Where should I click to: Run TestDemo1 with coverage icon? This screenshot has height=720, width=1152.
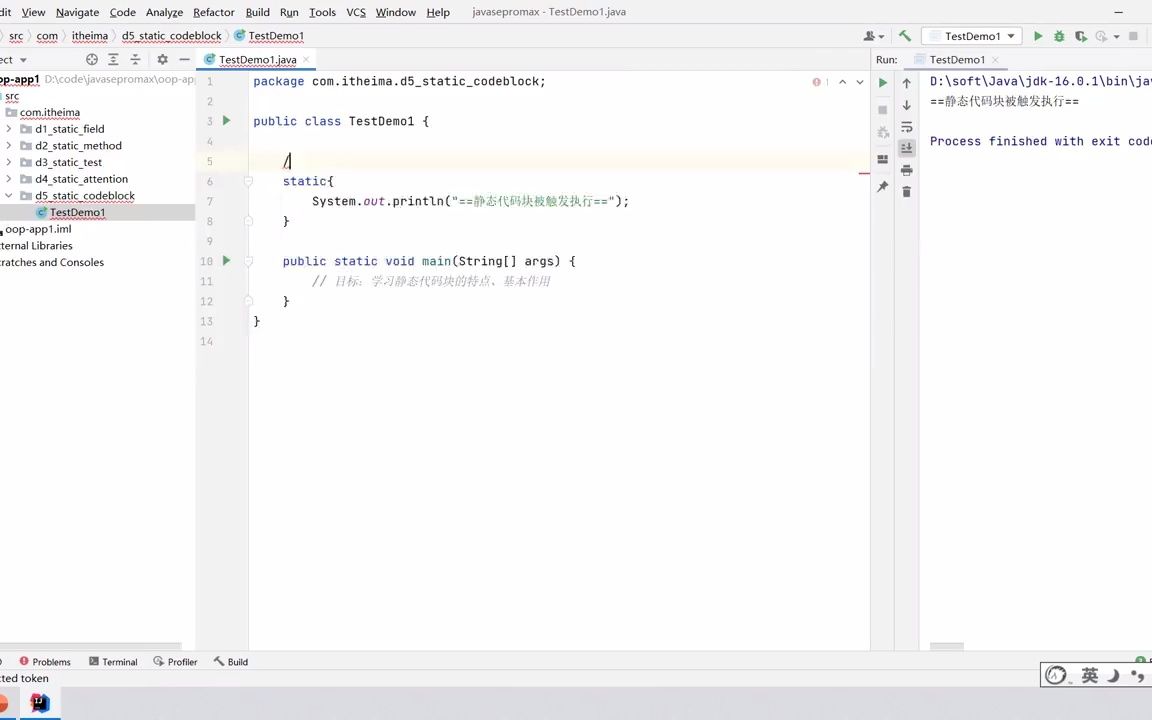coord(1081,36)
